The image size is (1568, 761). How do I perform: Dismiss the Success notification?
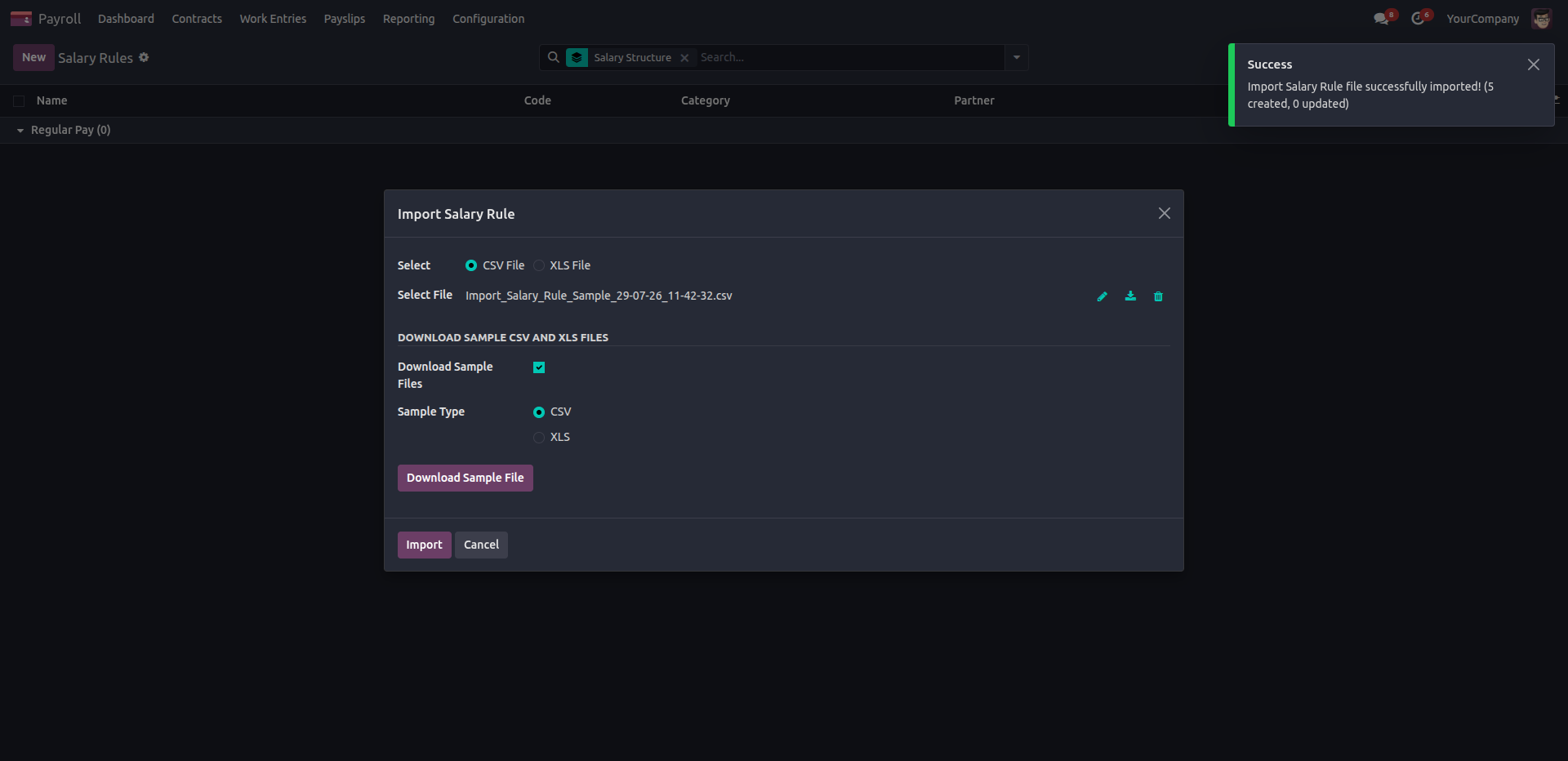pos(1534,65)
